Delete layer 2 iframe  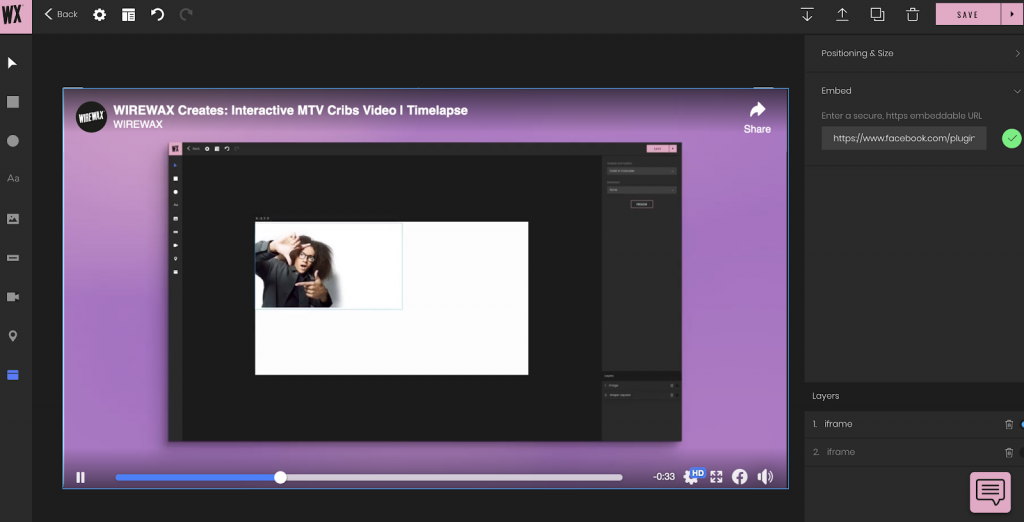(x=1009, y=452)
